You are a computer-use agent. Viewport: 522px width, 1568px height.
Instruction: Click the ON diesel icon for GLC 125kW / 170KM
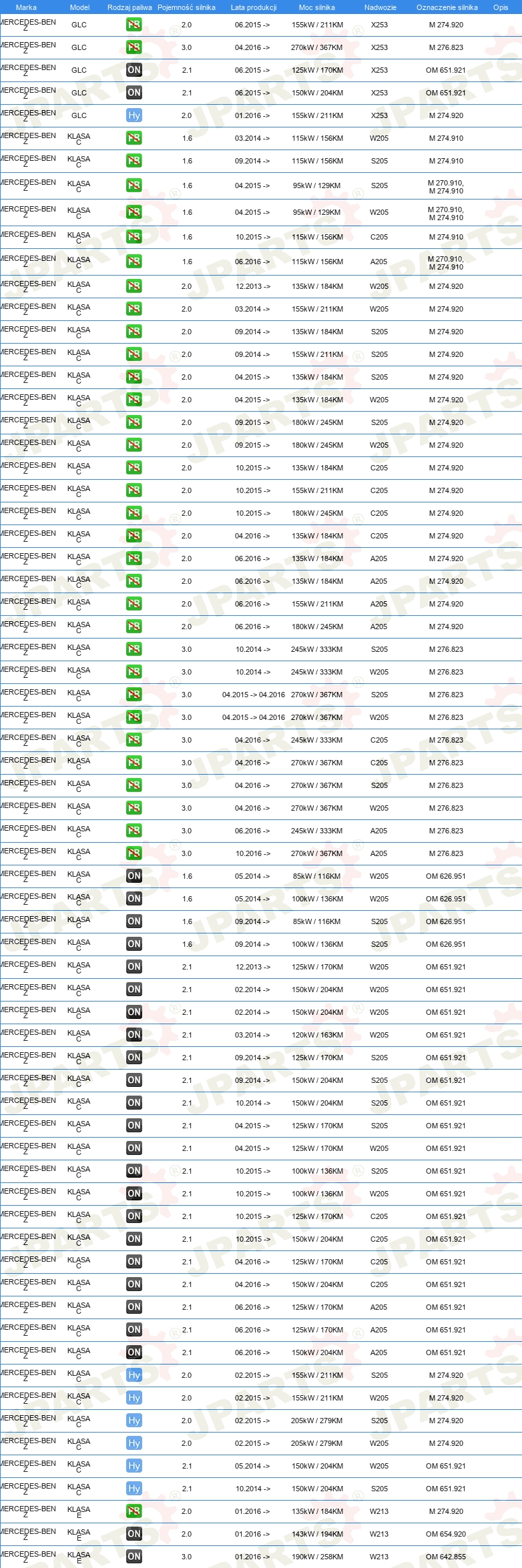[134, 70]
